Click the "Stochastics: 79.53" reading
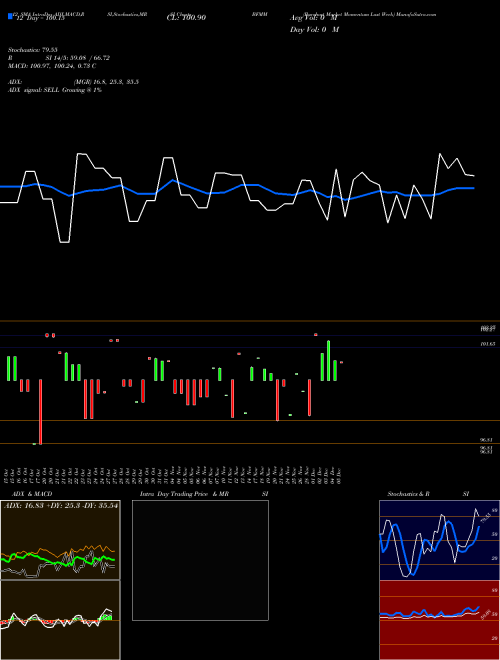Screen dimensions: 500x660 33,50
